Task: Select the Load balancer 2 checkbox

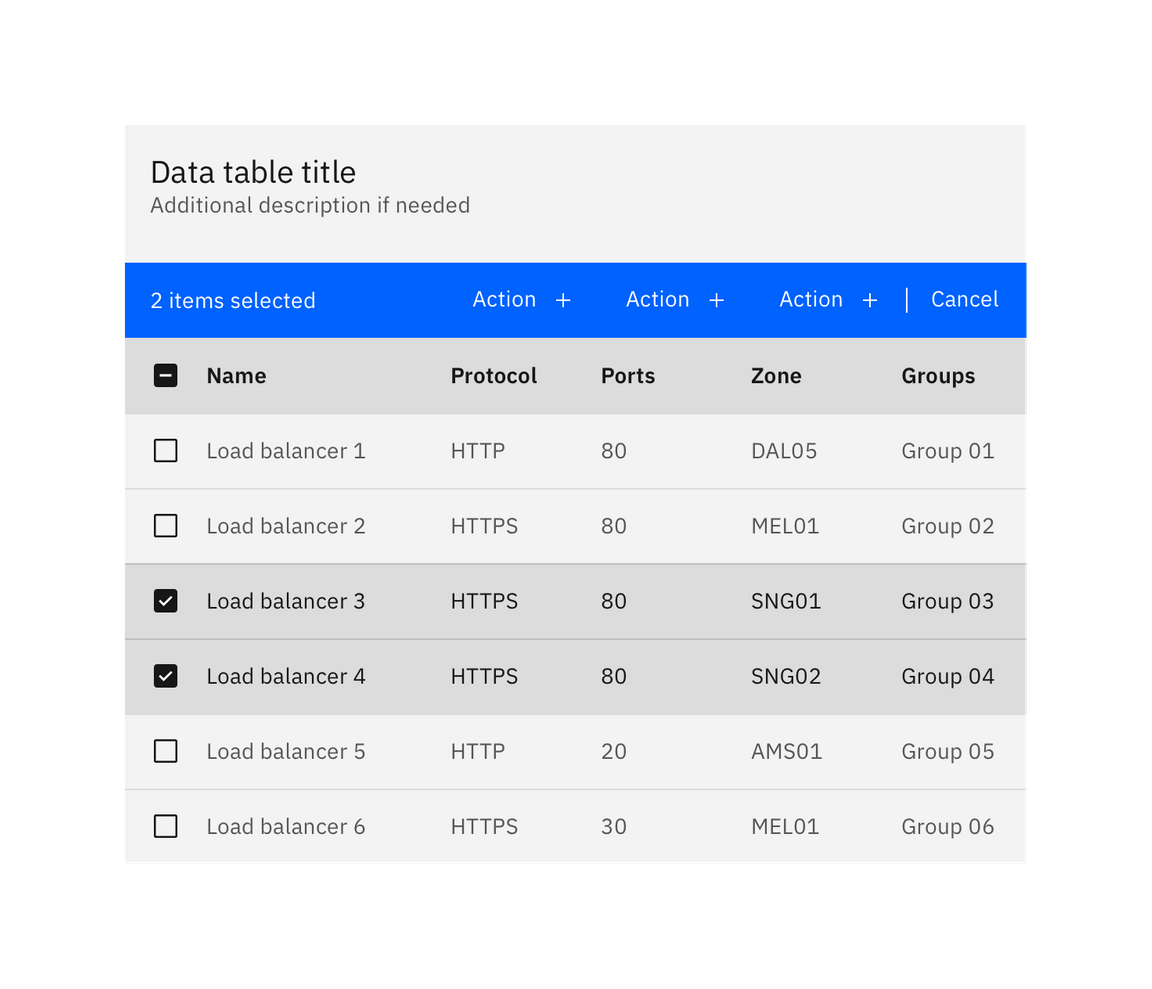Action: pyautogui.click(x=165, y=526)
